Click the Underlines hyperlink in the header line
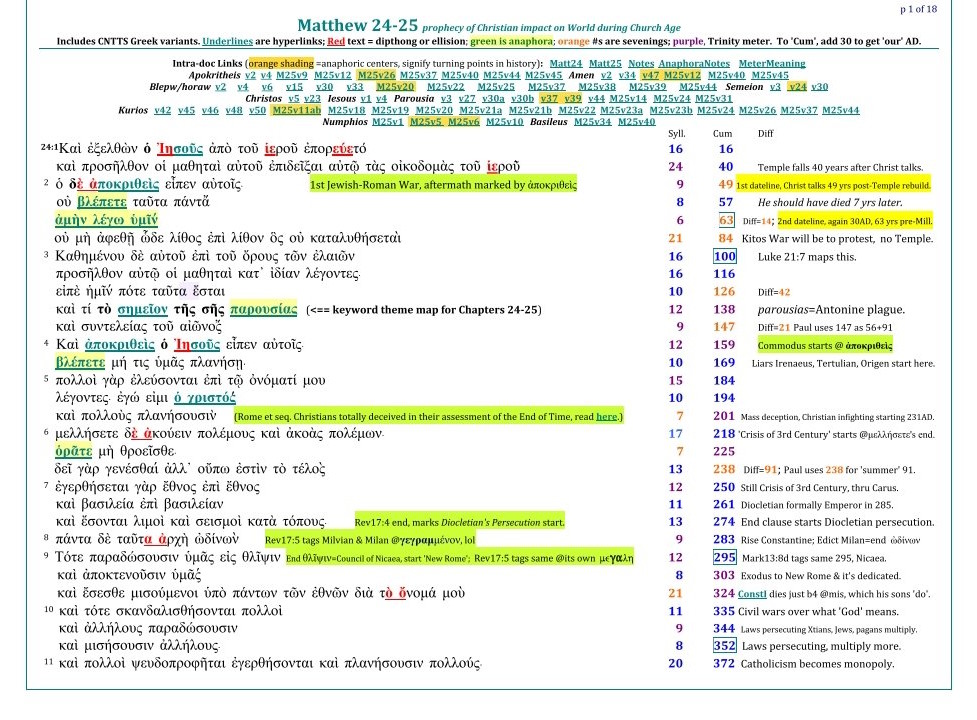This screenshot has height=720, width=977. point(227,41)
